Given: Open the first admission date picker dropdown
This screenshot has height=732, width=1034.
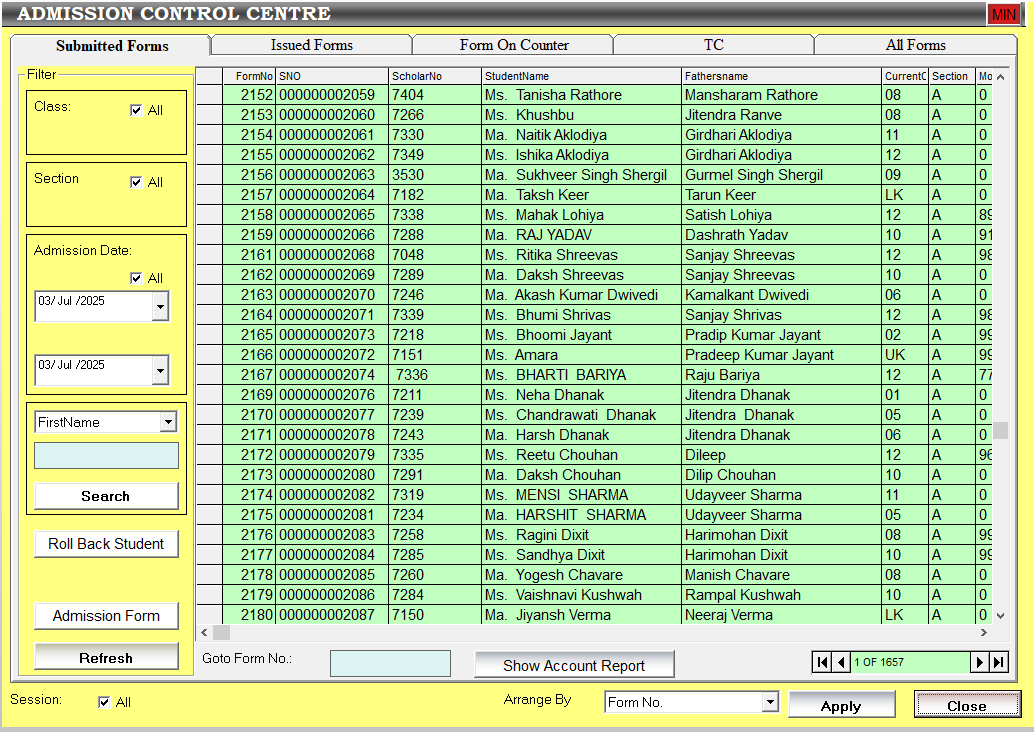Looking at the screenshot, I should tap(160, 307).
